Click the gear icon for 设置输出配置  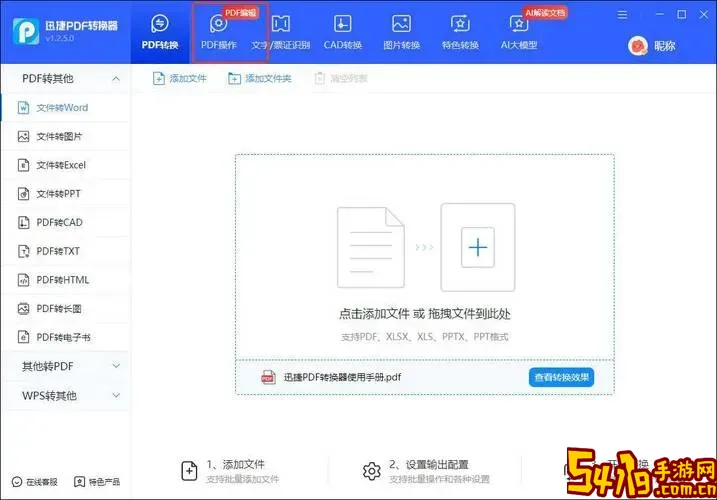click(371, 471)
